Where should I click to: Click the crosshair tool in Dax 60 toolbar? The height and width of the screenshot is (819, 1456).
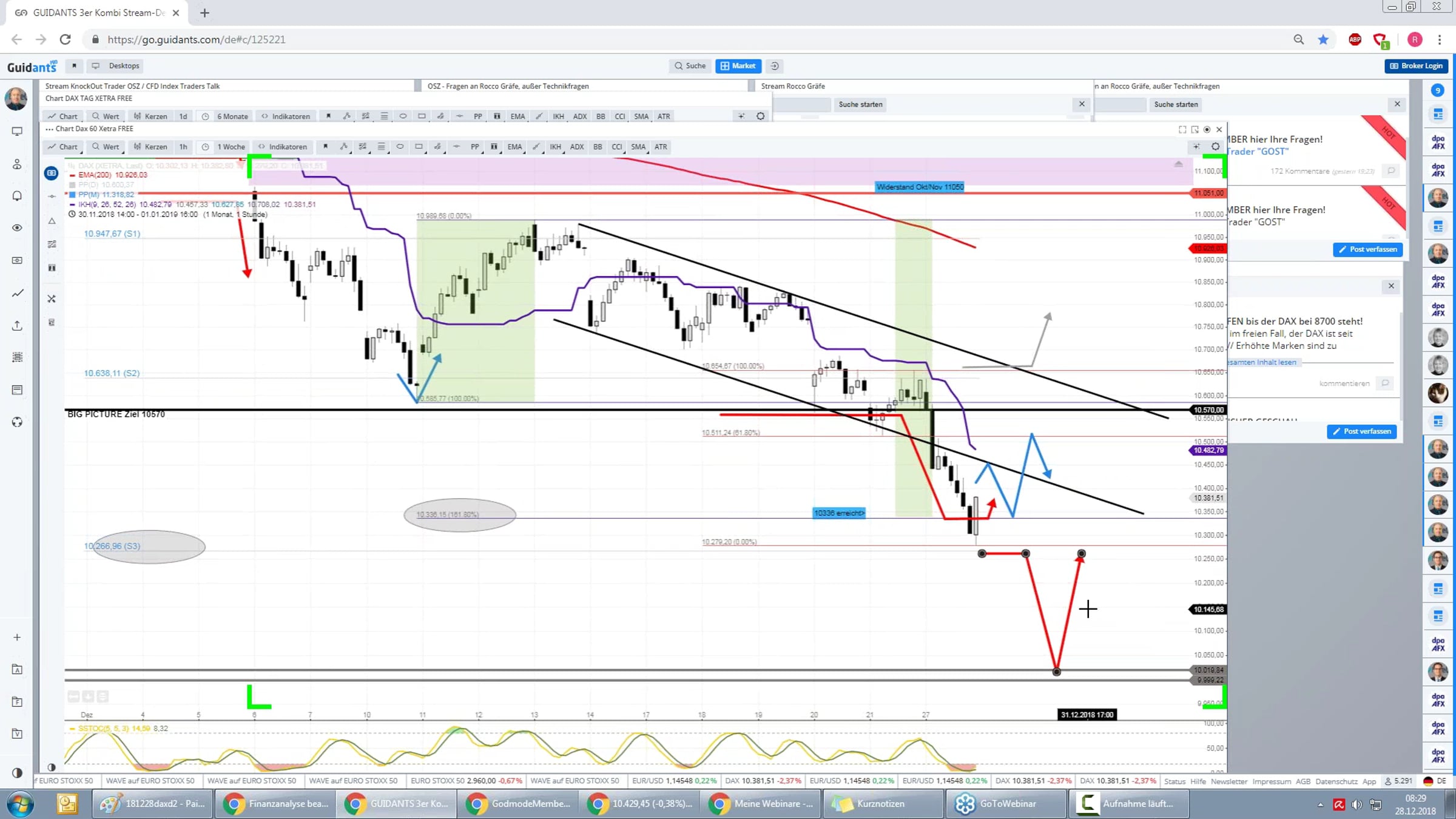pyautogui.click(x=1196, y=147)
